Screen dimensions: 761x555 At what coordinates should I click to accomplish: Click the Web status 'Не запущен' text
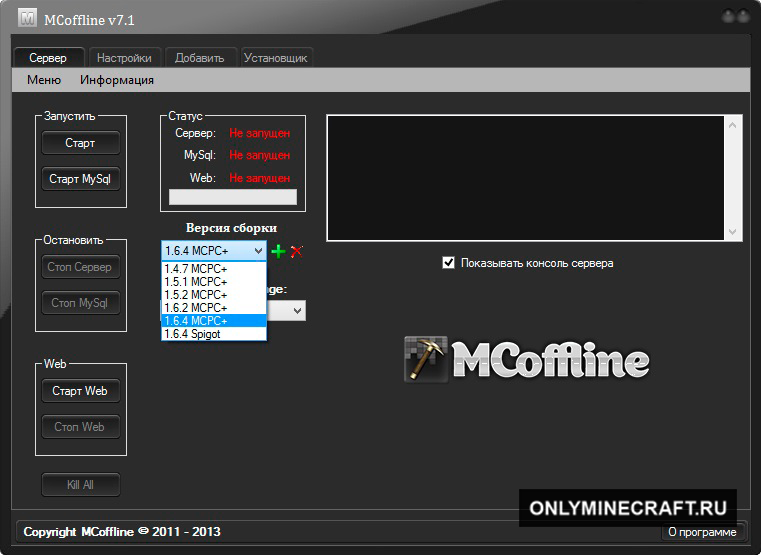[260, 178]
